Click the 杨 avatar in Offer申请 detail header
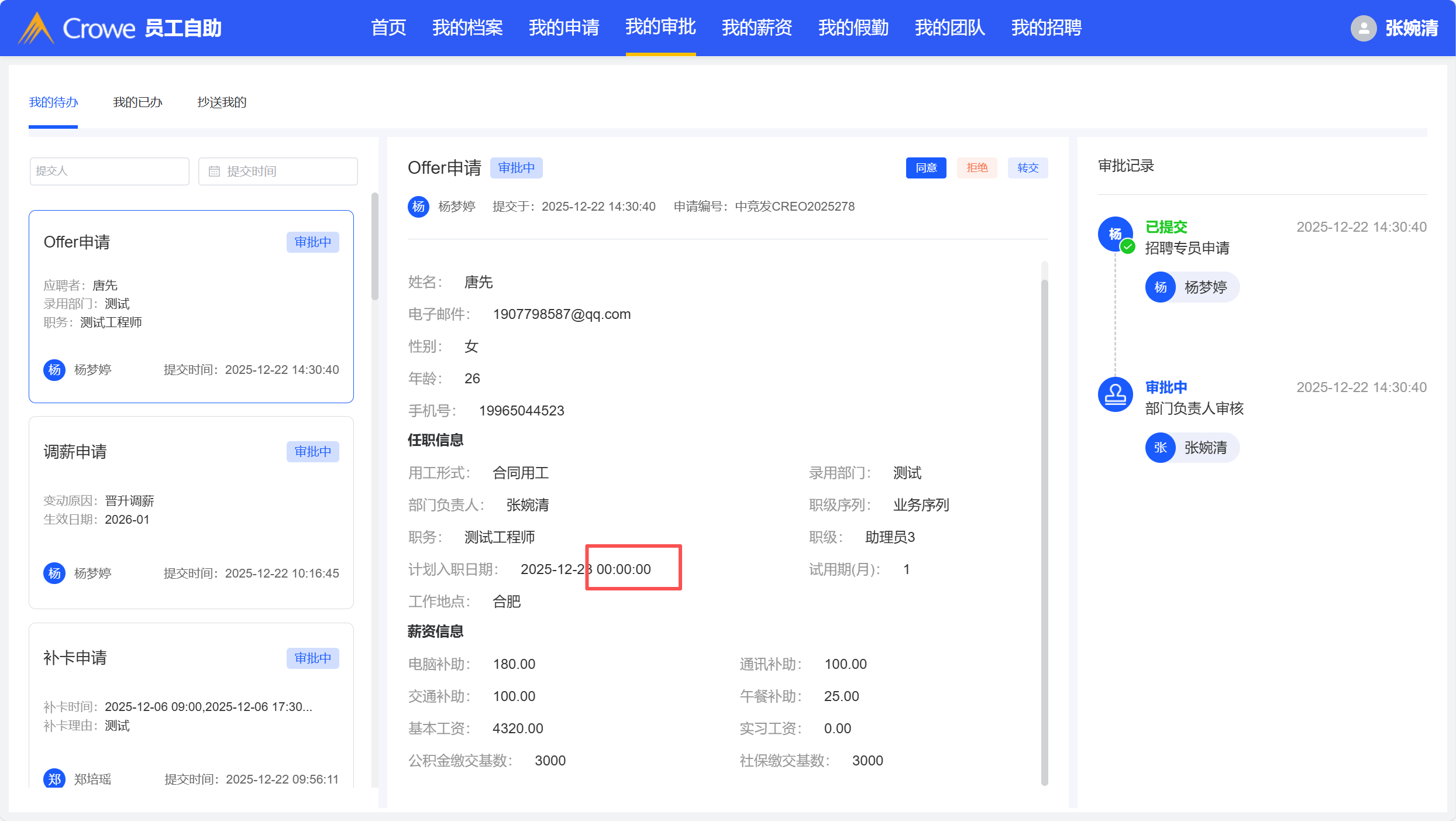Viewport: 1456px width, 821px height. click(418, 207)
